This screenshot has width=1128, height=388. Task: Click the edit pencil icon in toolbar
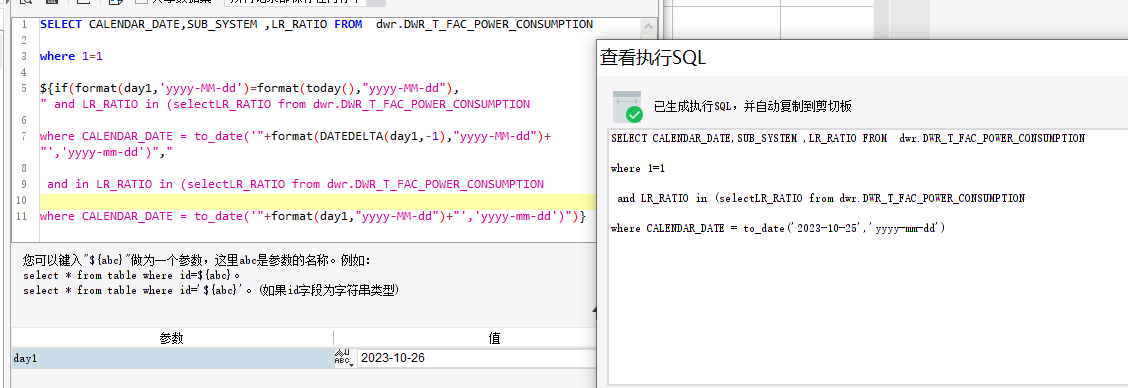(116, 2)
